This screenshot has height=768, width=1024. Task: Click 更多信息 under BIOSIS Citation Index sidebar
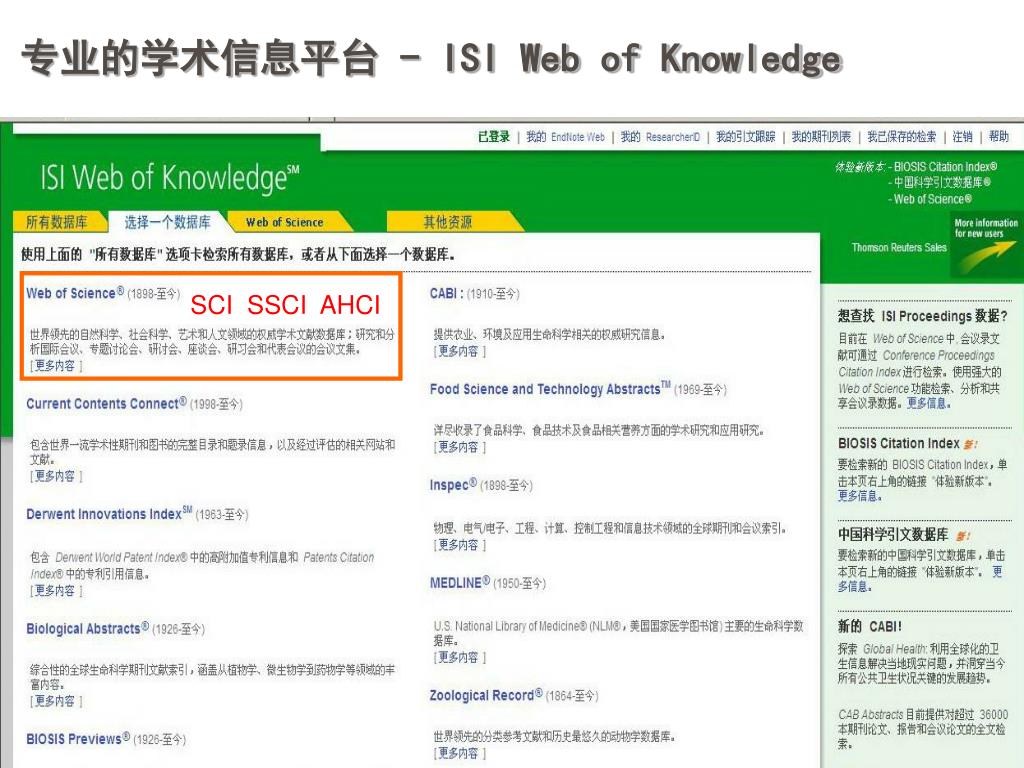click(x=859, y=496)
